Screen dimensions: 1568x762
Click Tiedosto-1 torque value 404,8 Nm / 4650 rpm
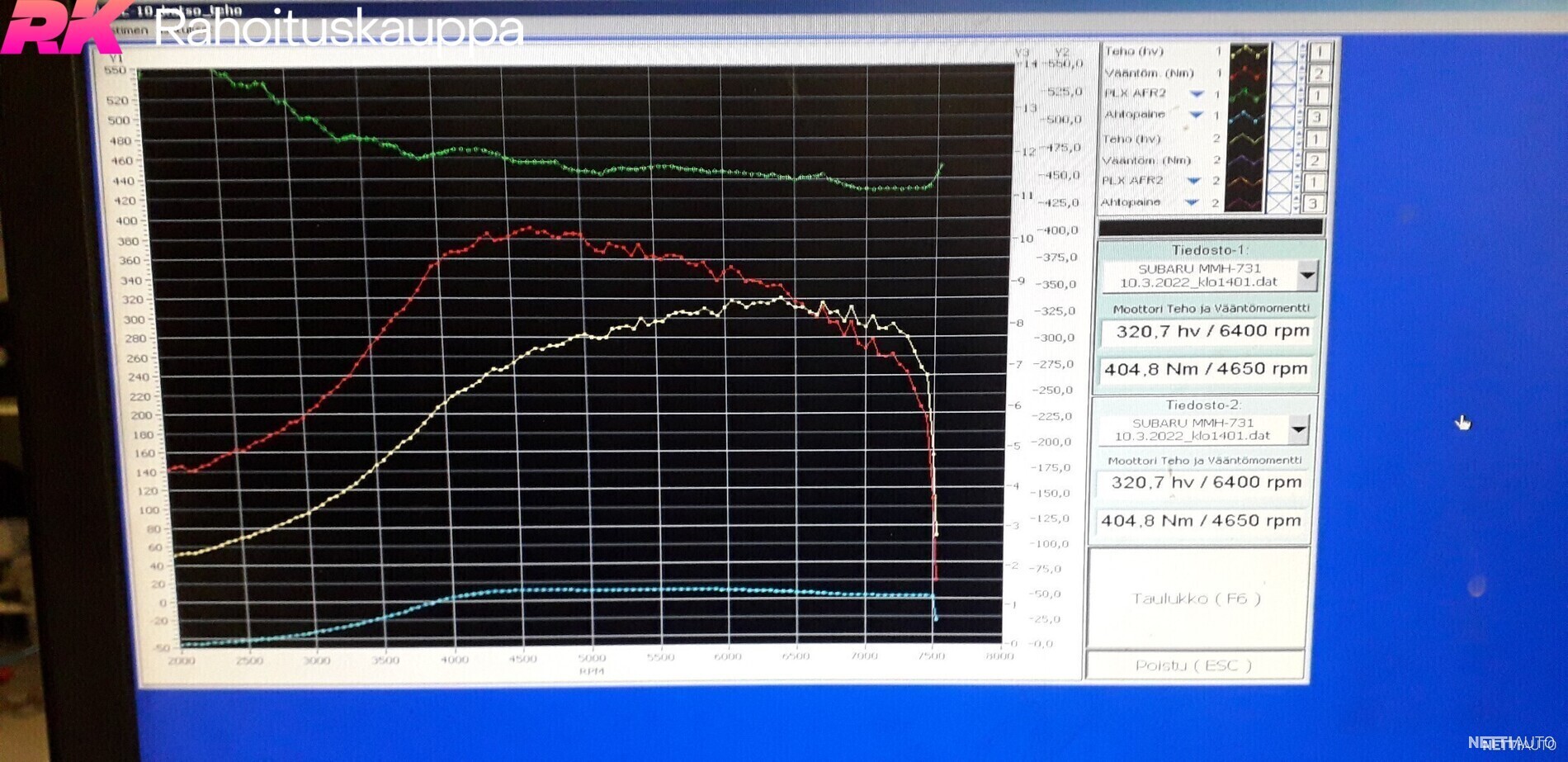coord(1207,369)
